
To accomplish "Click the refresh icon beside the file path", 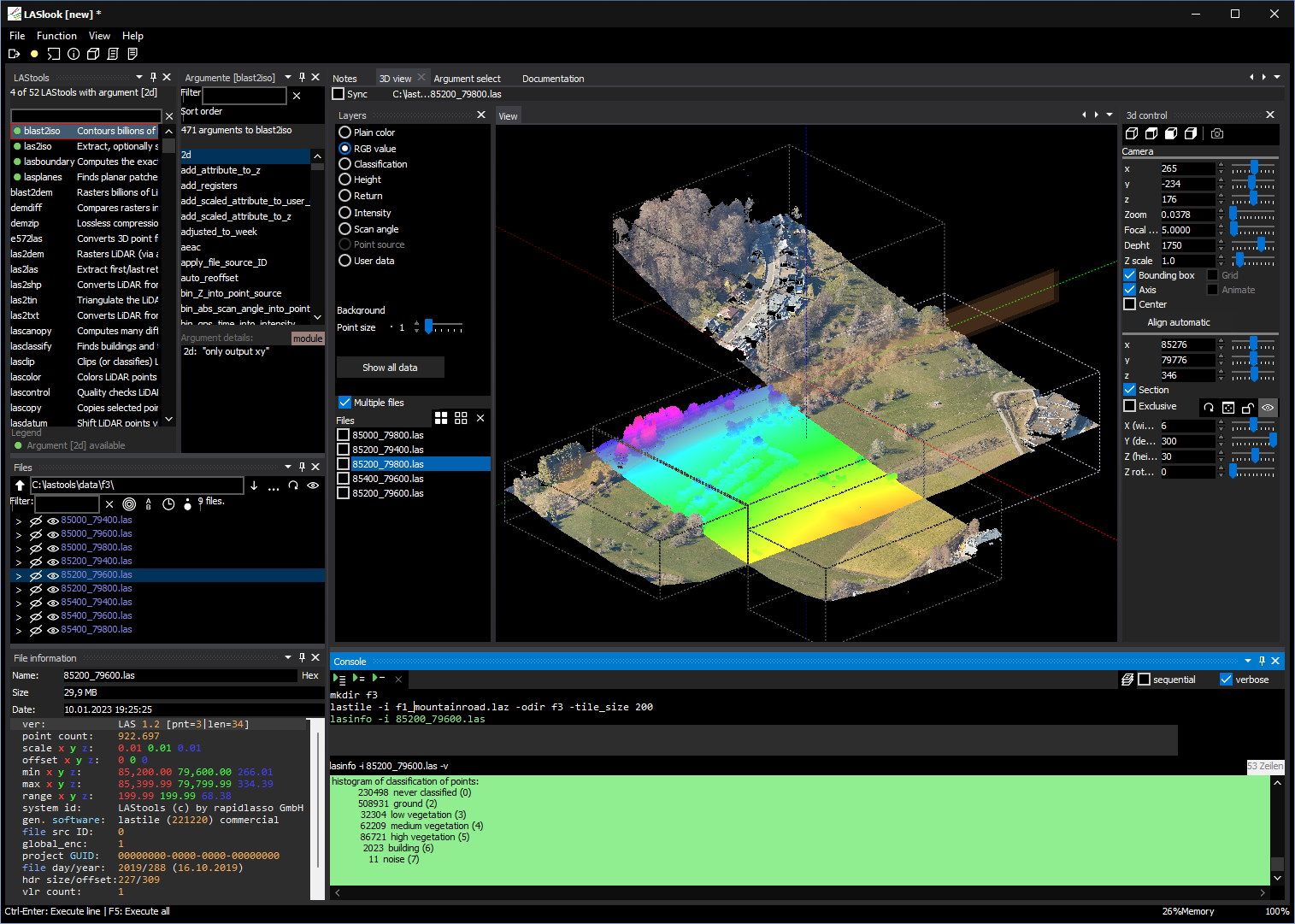I will click(x=293, y=486).
